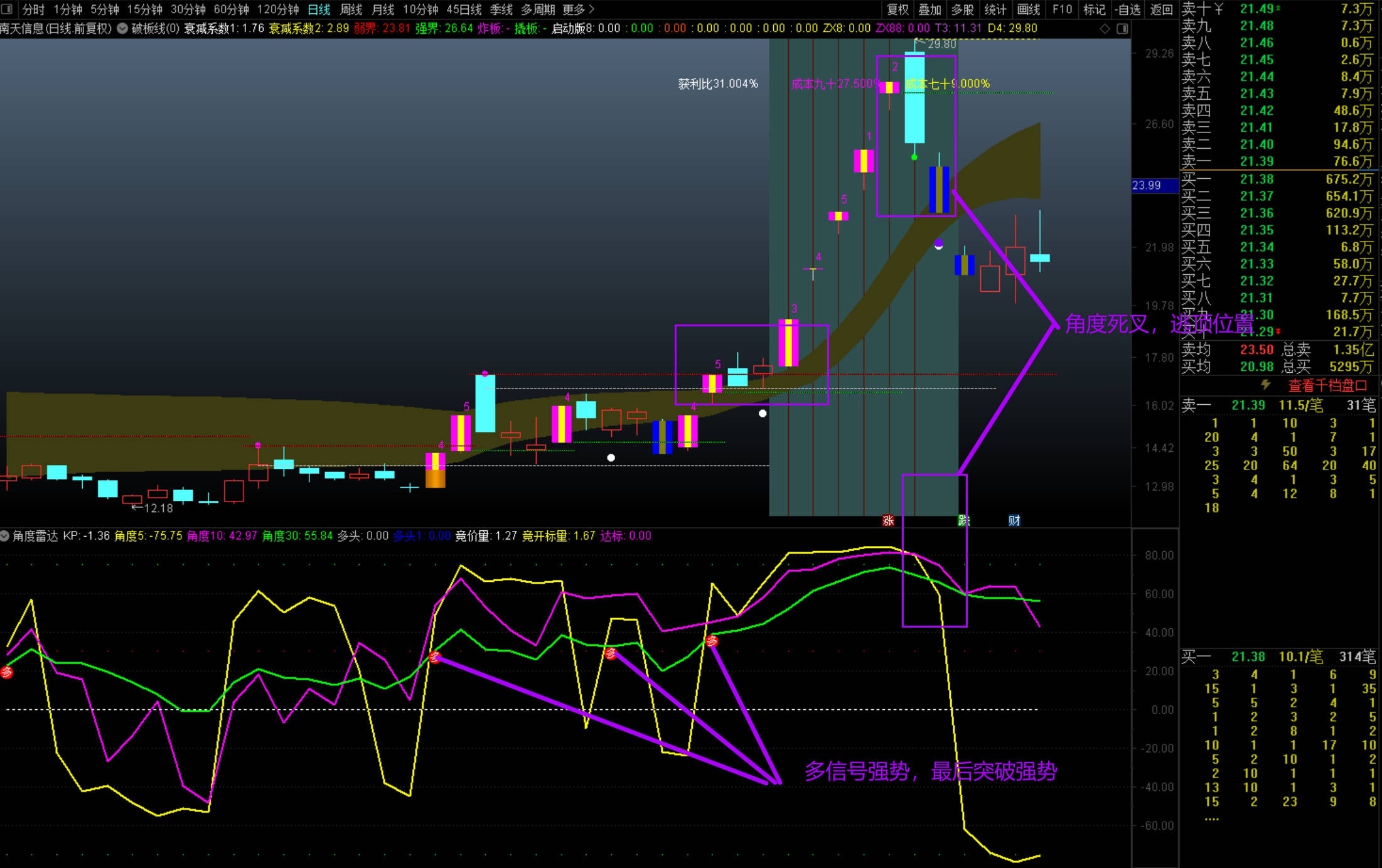1382x868 pixels.
Task: Open the 画线 drawing tools
Action: (1029, 9)
